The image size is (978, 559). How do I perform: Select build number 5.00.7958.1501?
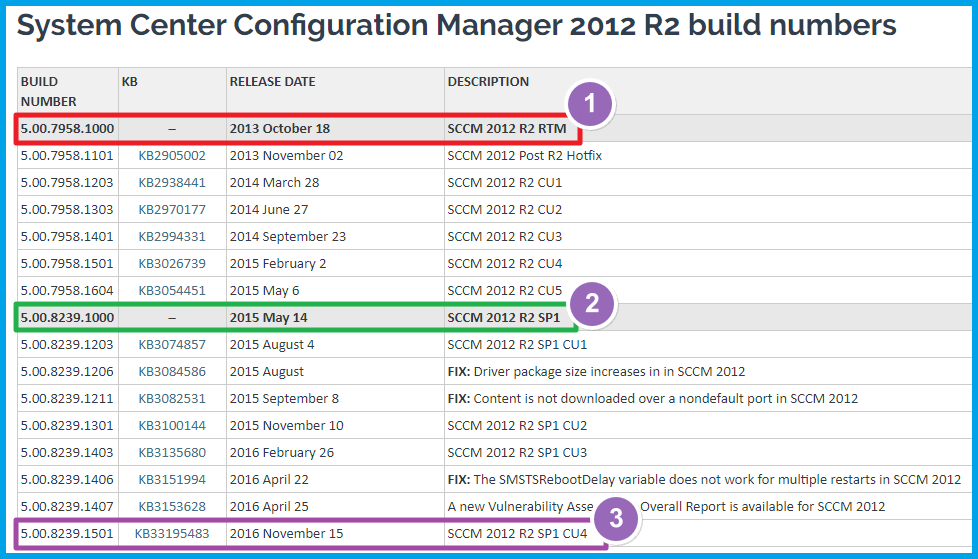point(67,263)
